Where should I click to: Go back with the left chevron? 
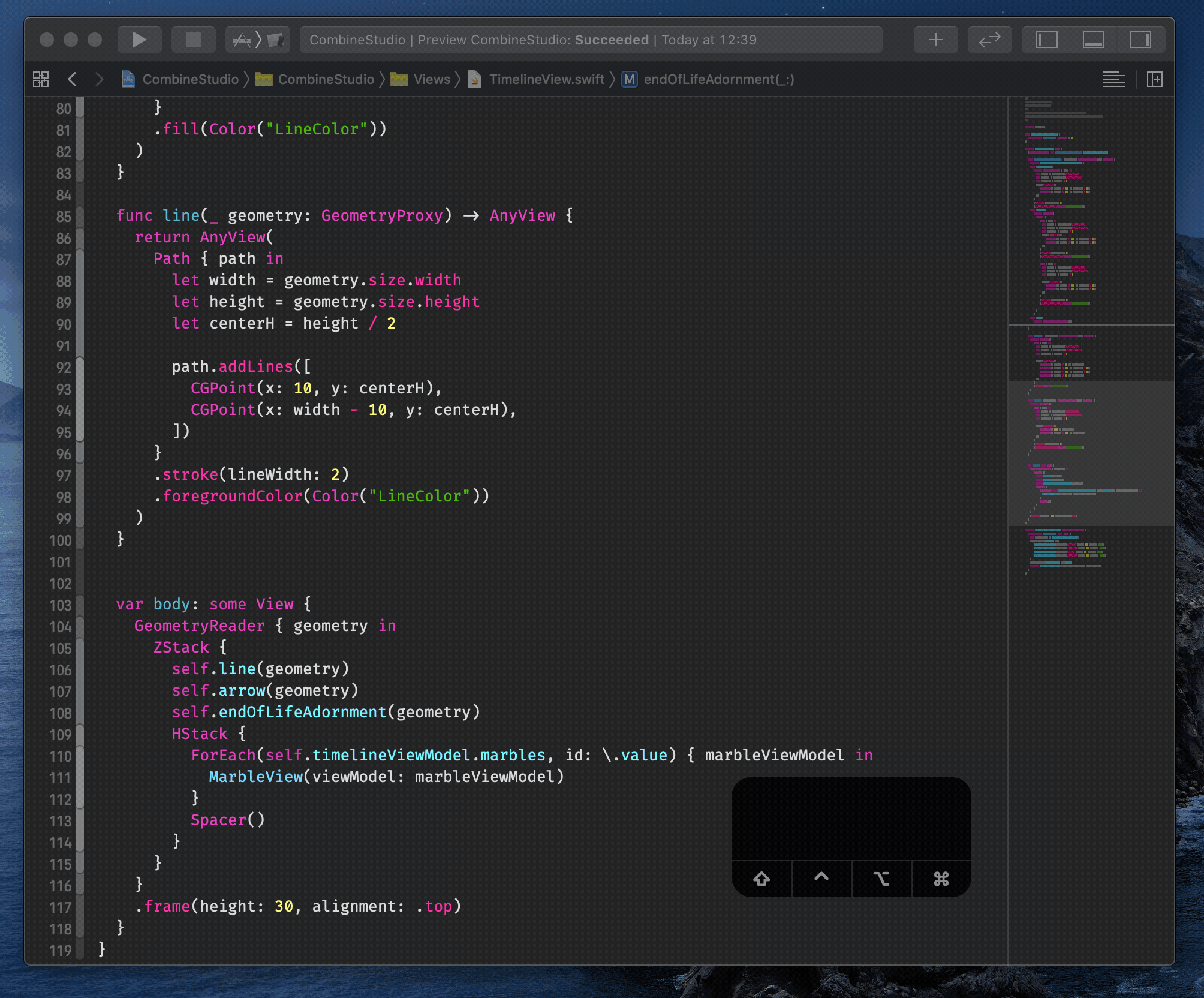pos(73,79)
